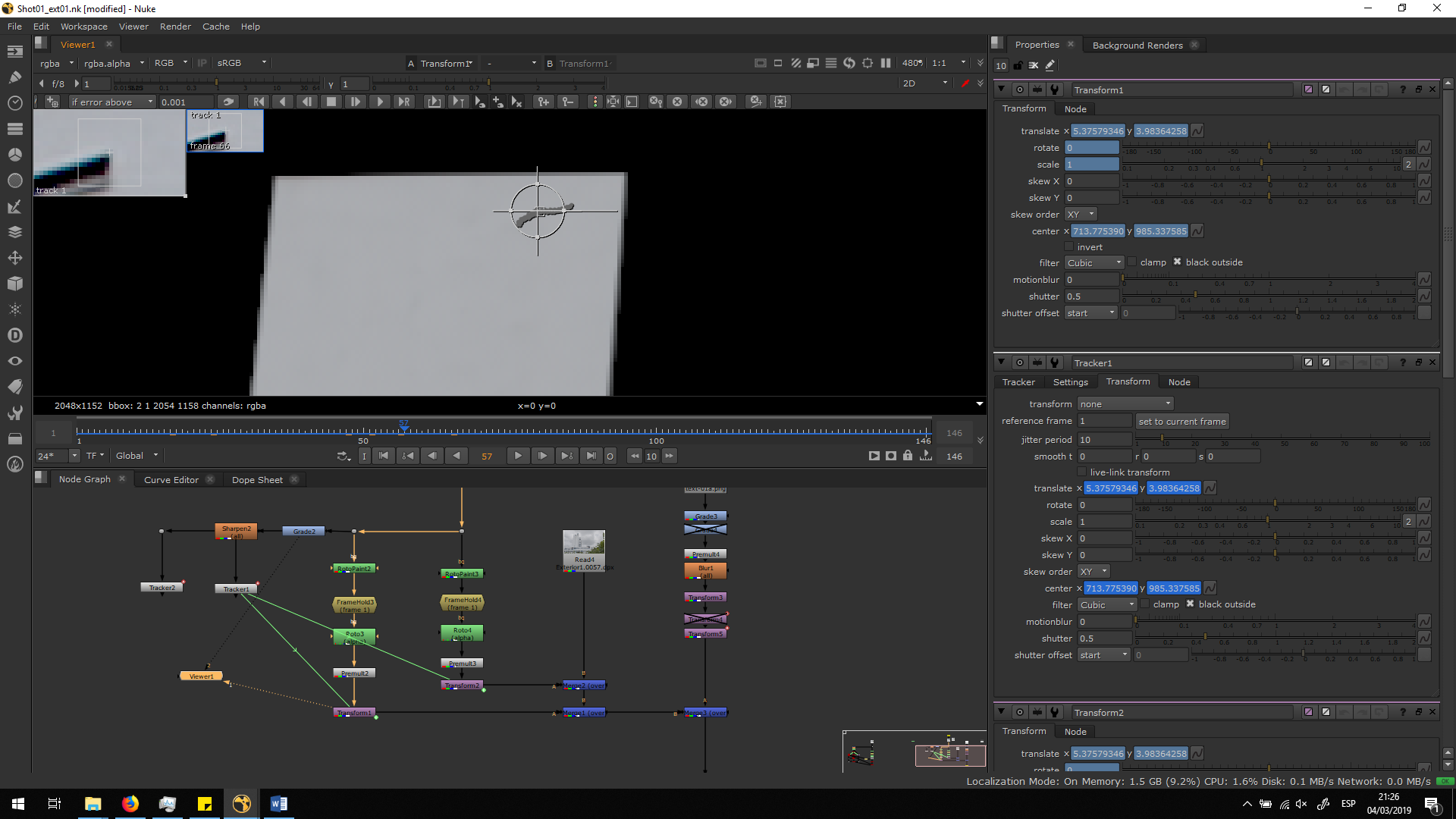Enable the live-link transform checkbox in Tracker1
This screenshot has height=819, width=1456.
(1082, 472)
